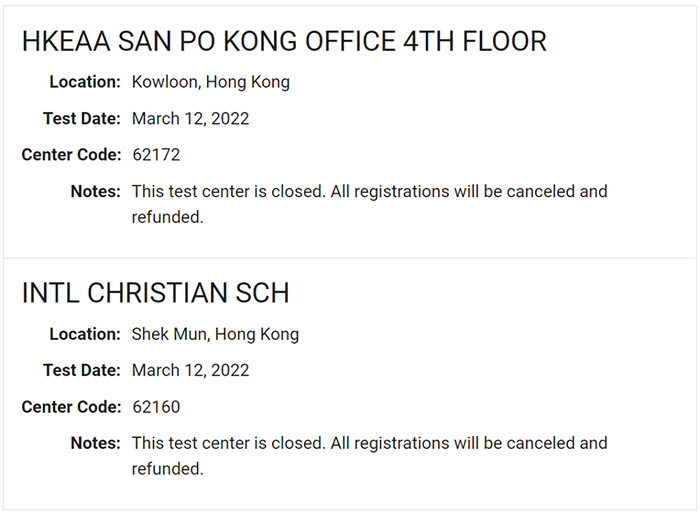Select the Kowloon, Hong Kong location text
700x515 pixels.
(x=210, y=82)
